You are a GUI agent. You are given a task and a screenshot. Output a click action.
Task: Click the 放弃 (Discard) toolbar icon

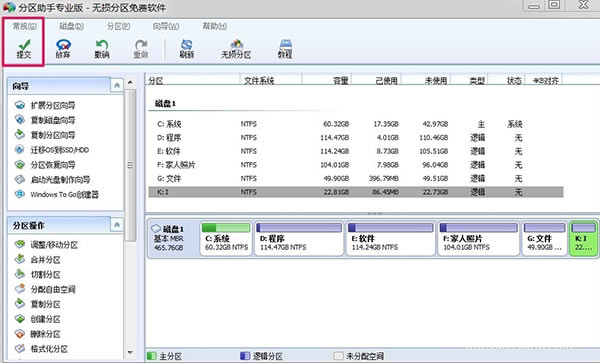tap(63, 44)
